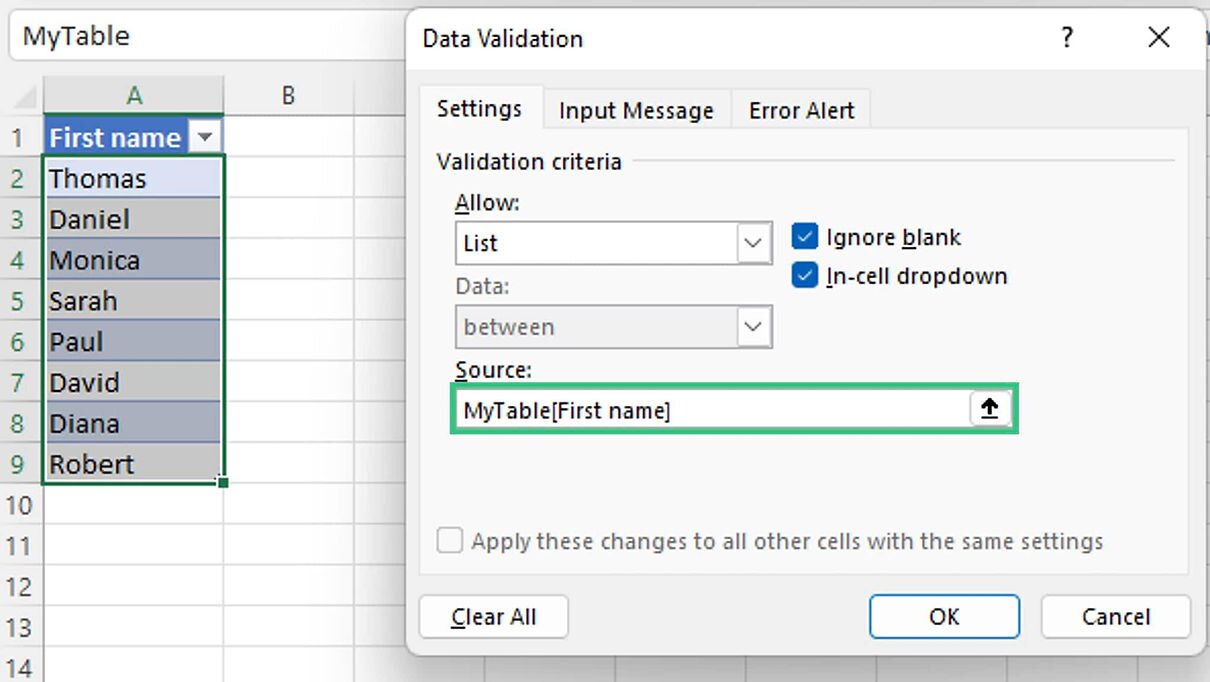Viewport: 1210px width, 682px height.
Task: Open the Error Alert tab
Action: coord(801,110)
